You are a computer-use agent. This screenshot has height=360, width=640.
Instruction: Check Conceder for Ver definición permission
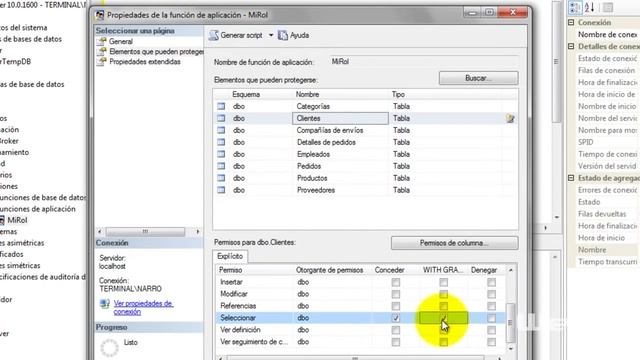click(x=396, y=330)
